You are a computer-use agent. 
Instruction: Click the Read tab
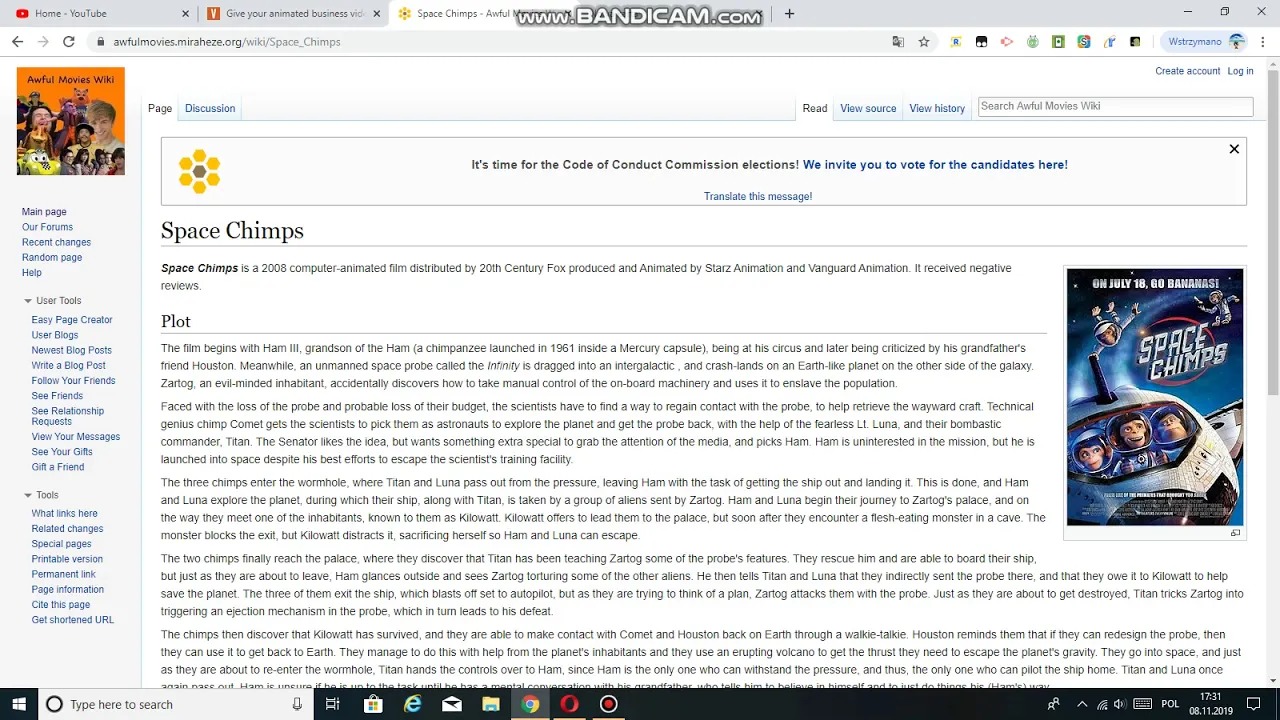pos(815,108)
